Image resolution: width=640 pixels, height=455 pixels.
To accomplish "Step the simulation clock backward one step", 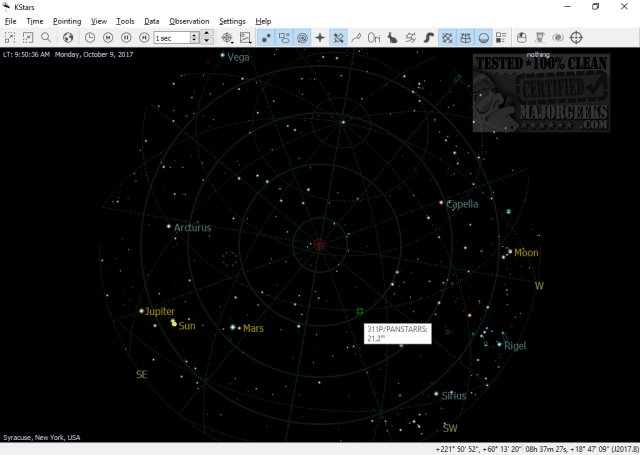I will [x=108, y=38].
